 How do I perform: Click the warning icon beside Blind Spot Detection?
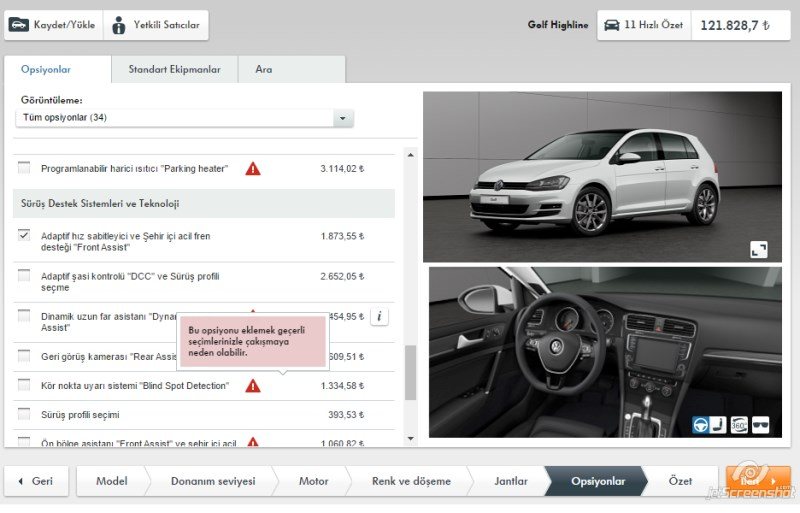pos(253,386)
